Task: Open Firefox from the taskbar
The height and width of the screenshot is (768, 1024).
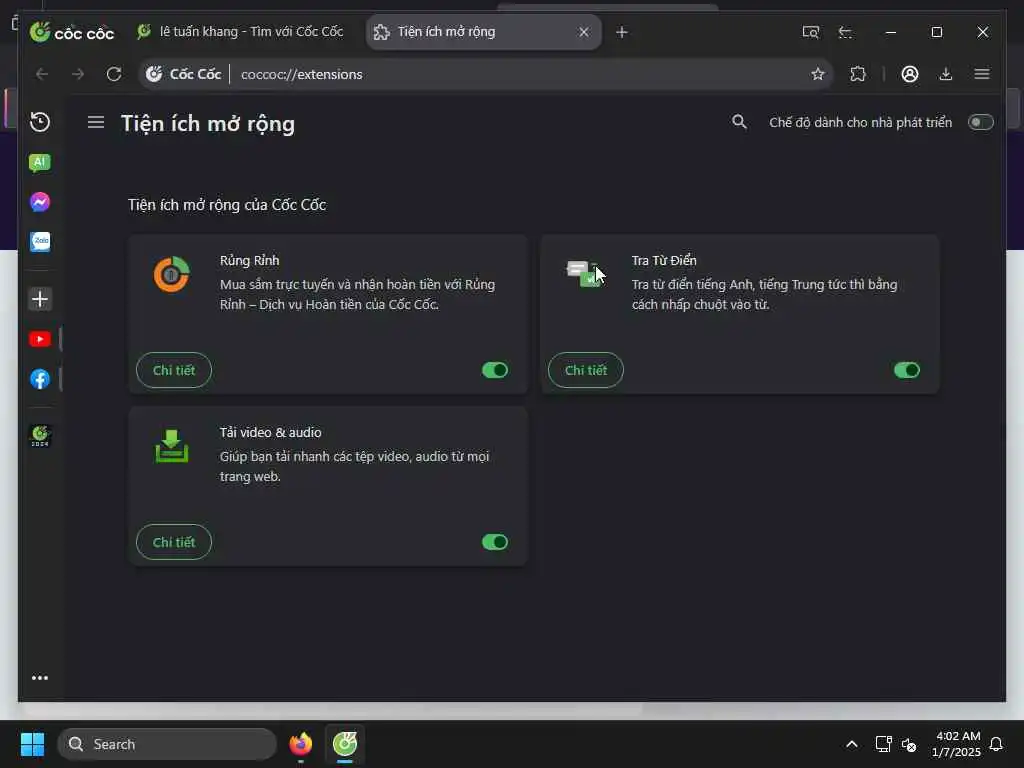Action: pos(300,744)
